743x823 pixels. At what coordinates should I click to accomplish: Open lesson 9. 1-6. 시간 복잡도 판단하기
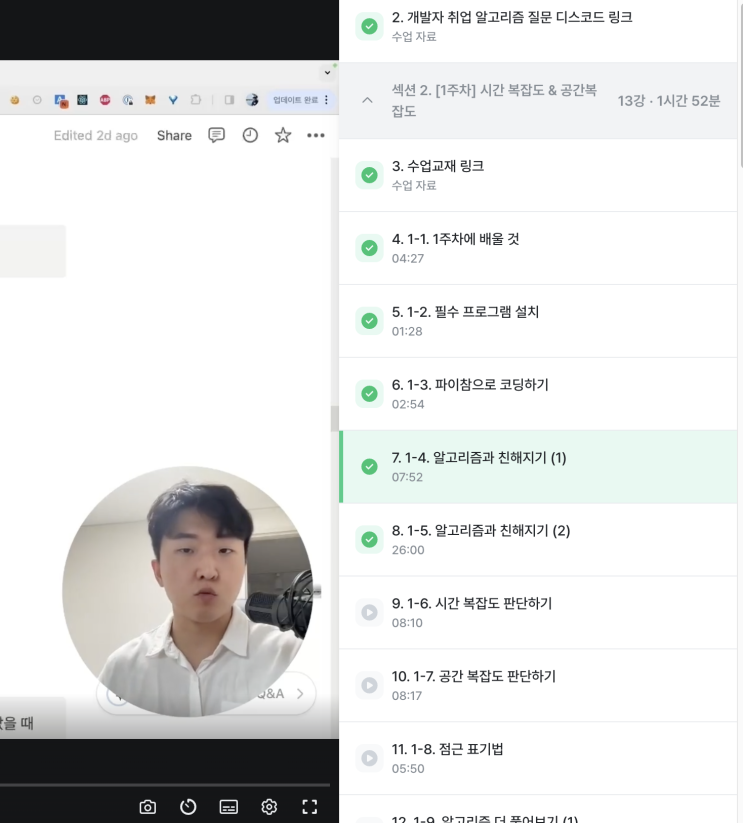(x=538, y=613)
